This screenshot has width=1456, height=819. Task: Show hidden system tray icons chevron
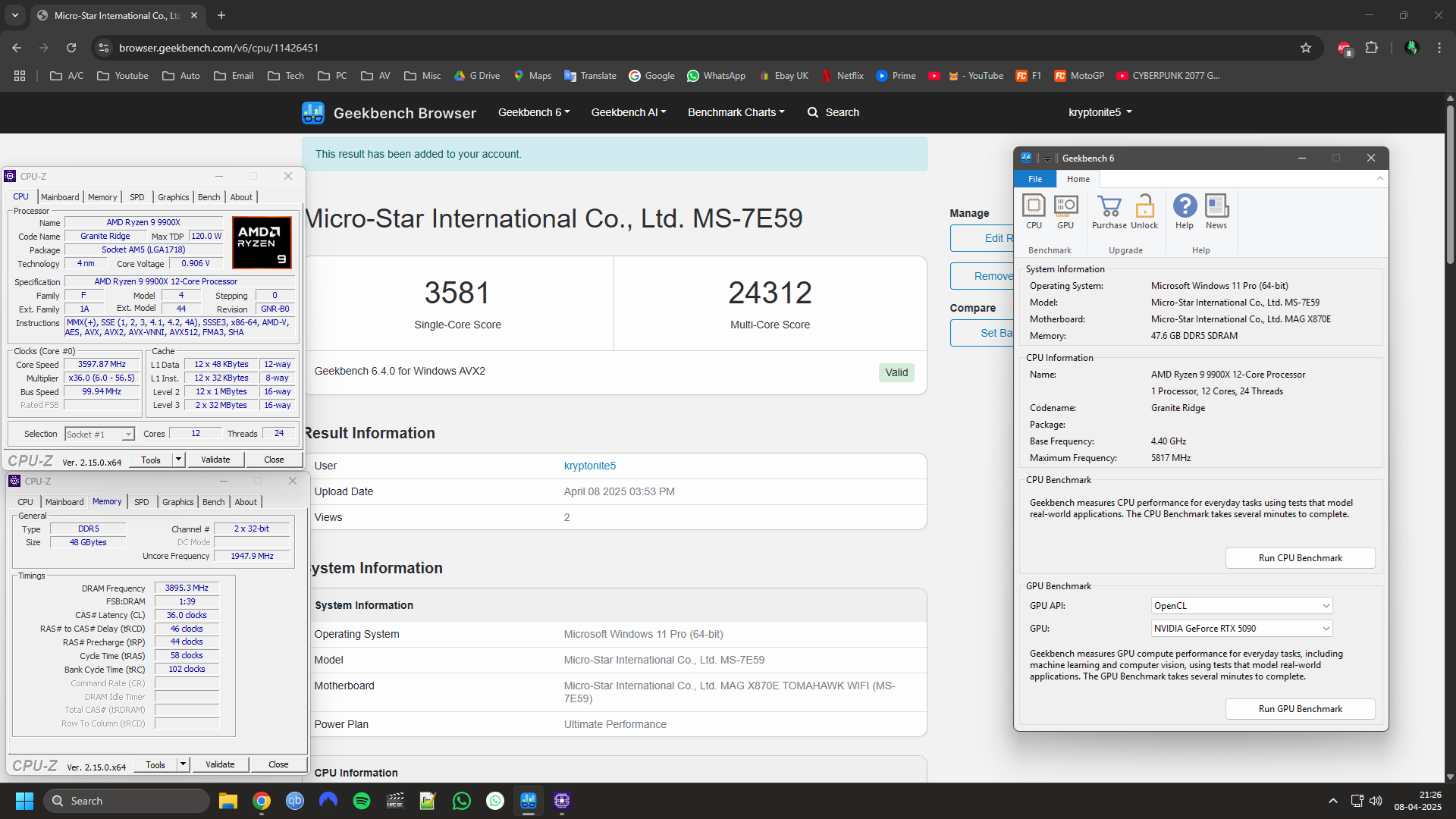pos(1333,801)
